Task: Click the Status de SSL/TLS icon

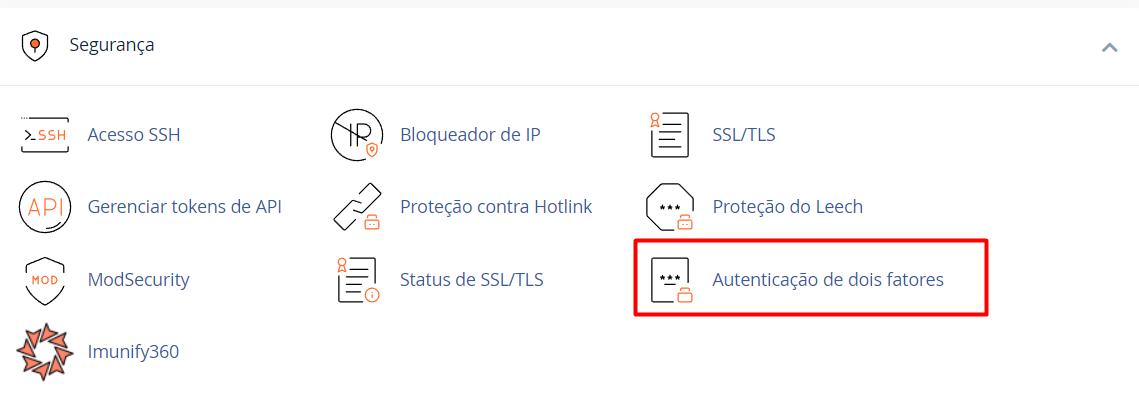Action: [x=357, y=280]
